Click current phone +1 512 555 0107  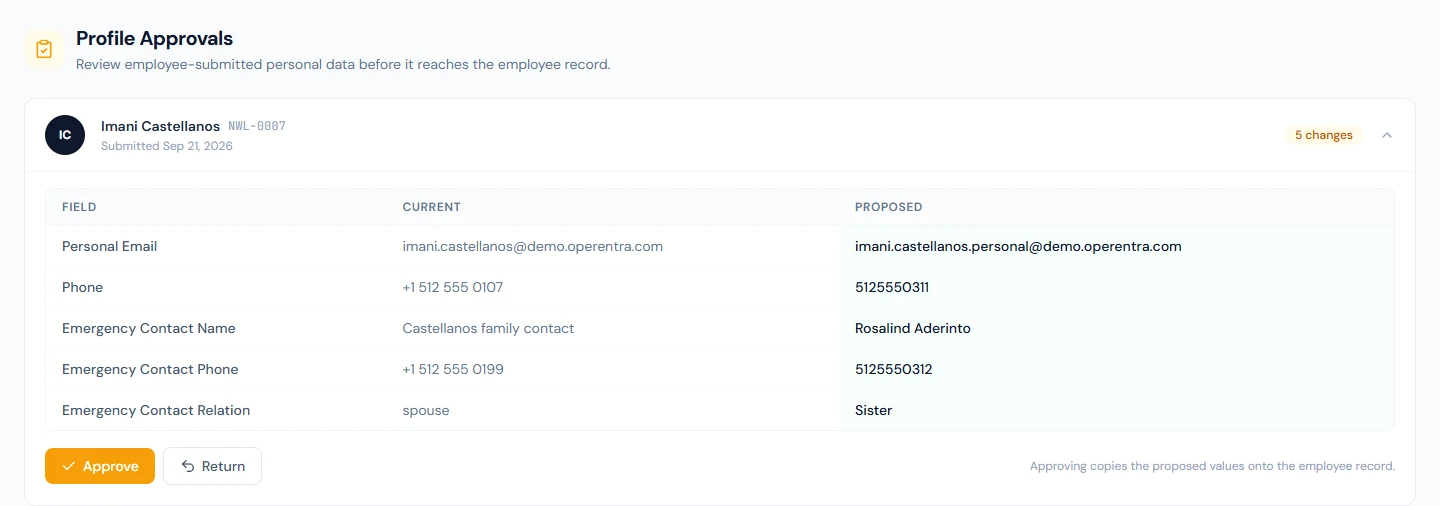(452, 287)
